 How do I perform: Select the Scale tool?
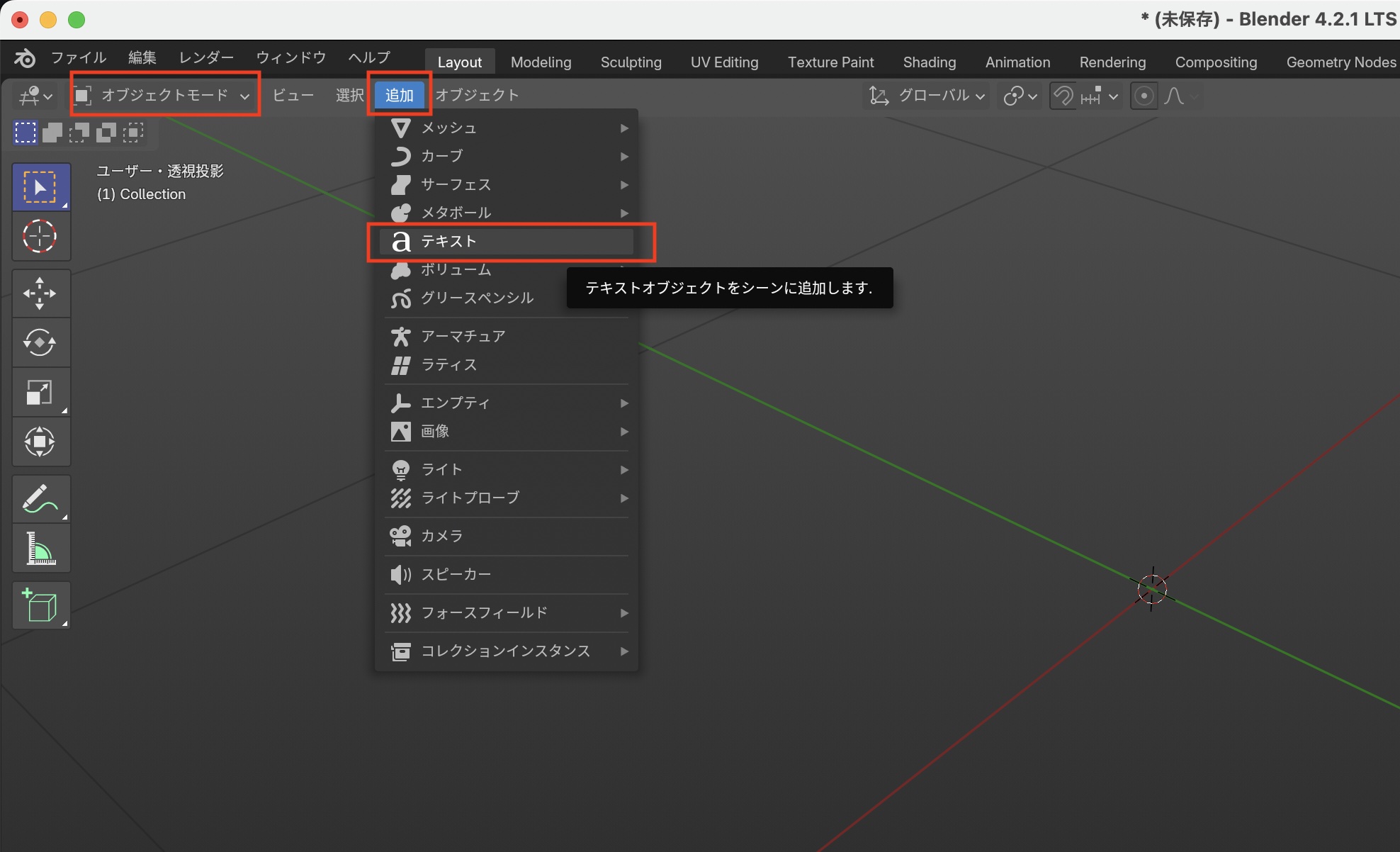pos(40,392)
